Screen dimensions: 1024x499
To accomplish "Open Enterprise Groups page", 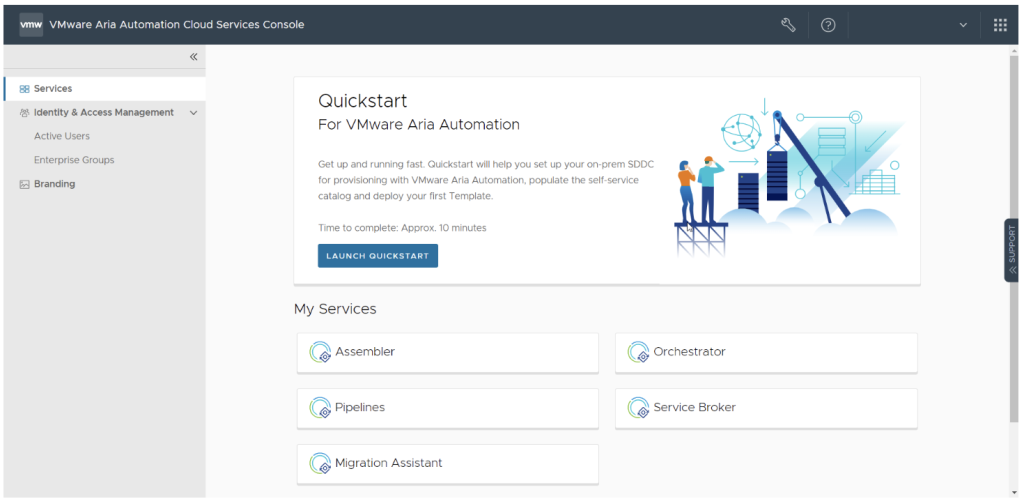I will 74,160.
